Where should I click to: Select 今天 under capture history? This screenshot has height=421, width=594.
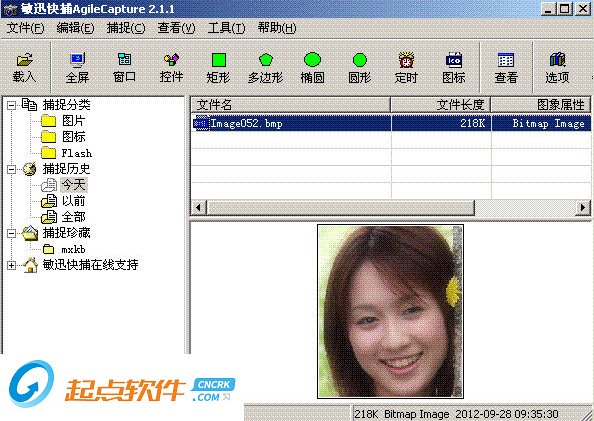point(73,185)
